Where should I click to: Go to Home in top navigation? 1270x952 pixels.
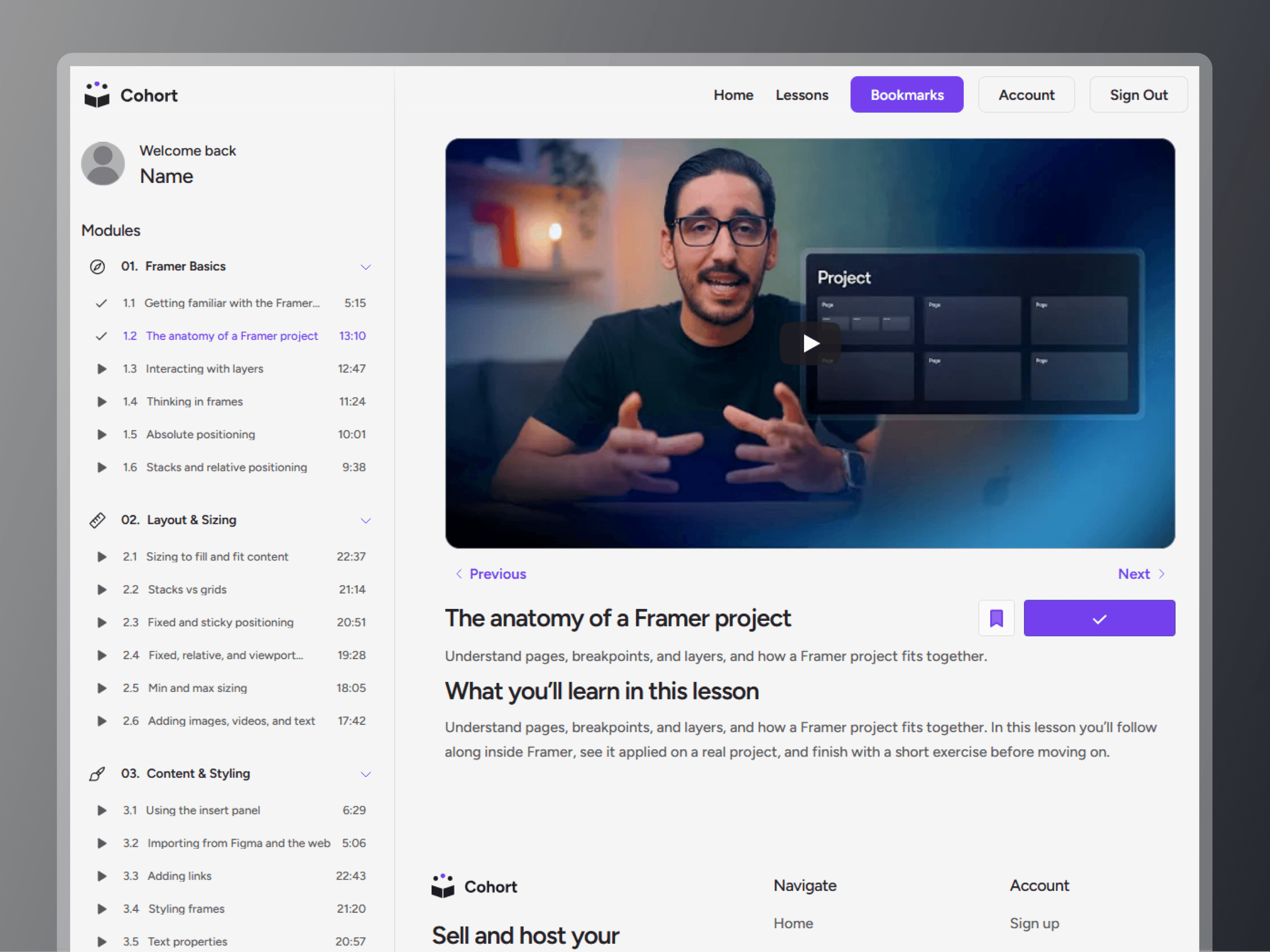point(733,95)
